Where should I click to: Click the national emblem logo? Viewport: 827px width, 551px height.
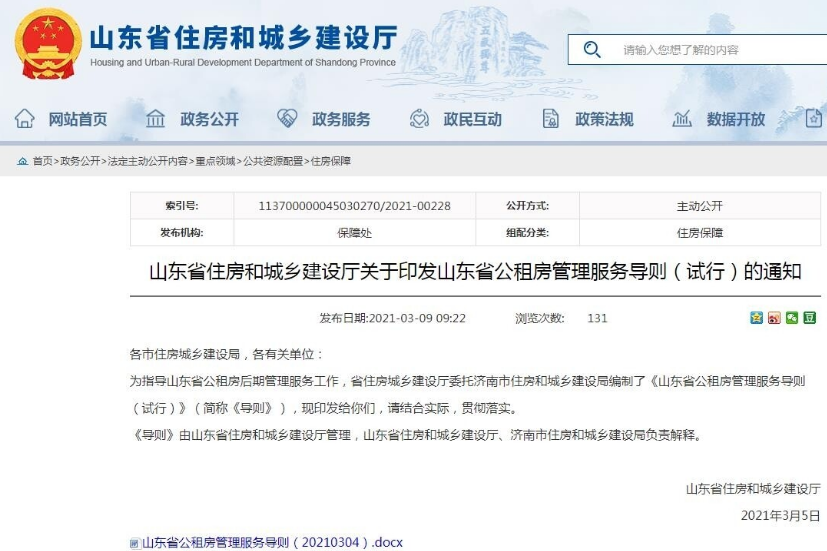tap(48, 44)
